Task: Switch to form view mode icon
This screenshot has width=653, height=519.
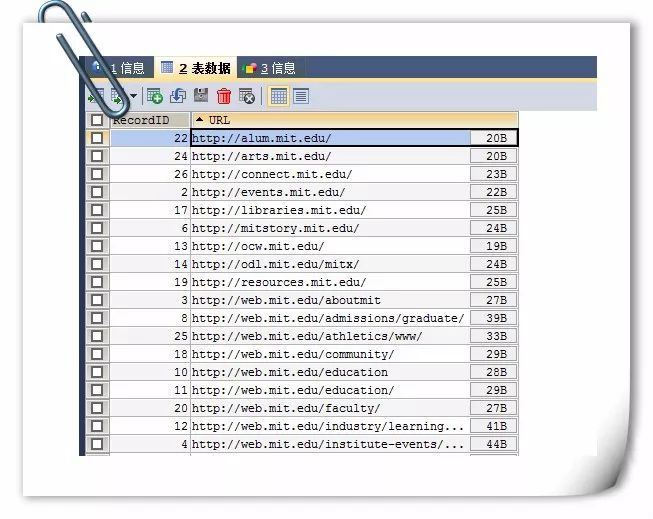Action: [301, 96]
